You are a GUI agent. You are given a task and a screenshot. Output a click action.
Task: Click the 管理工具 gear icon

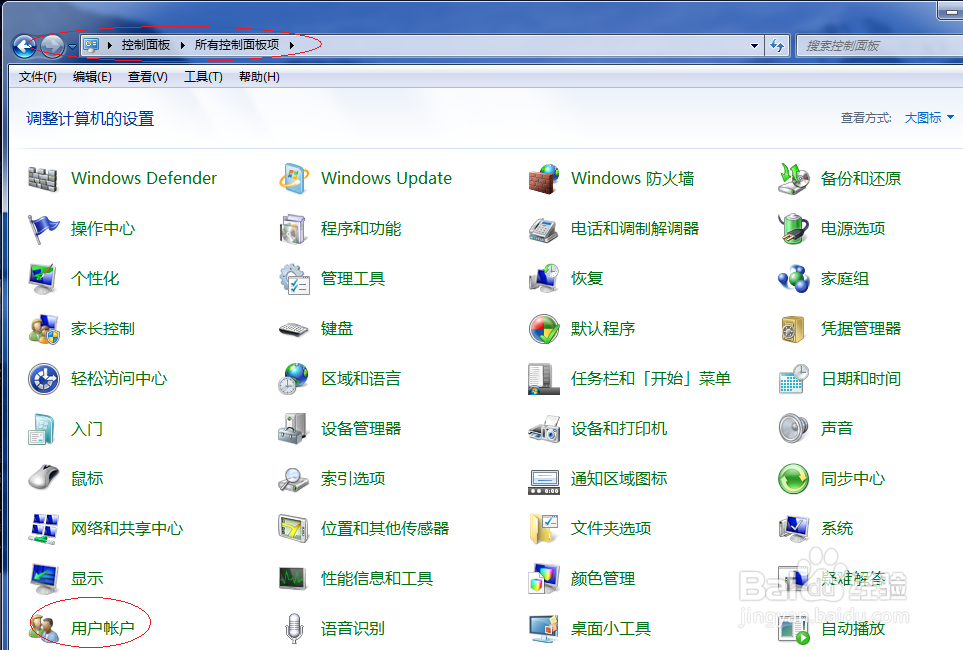tap(294, 279)
